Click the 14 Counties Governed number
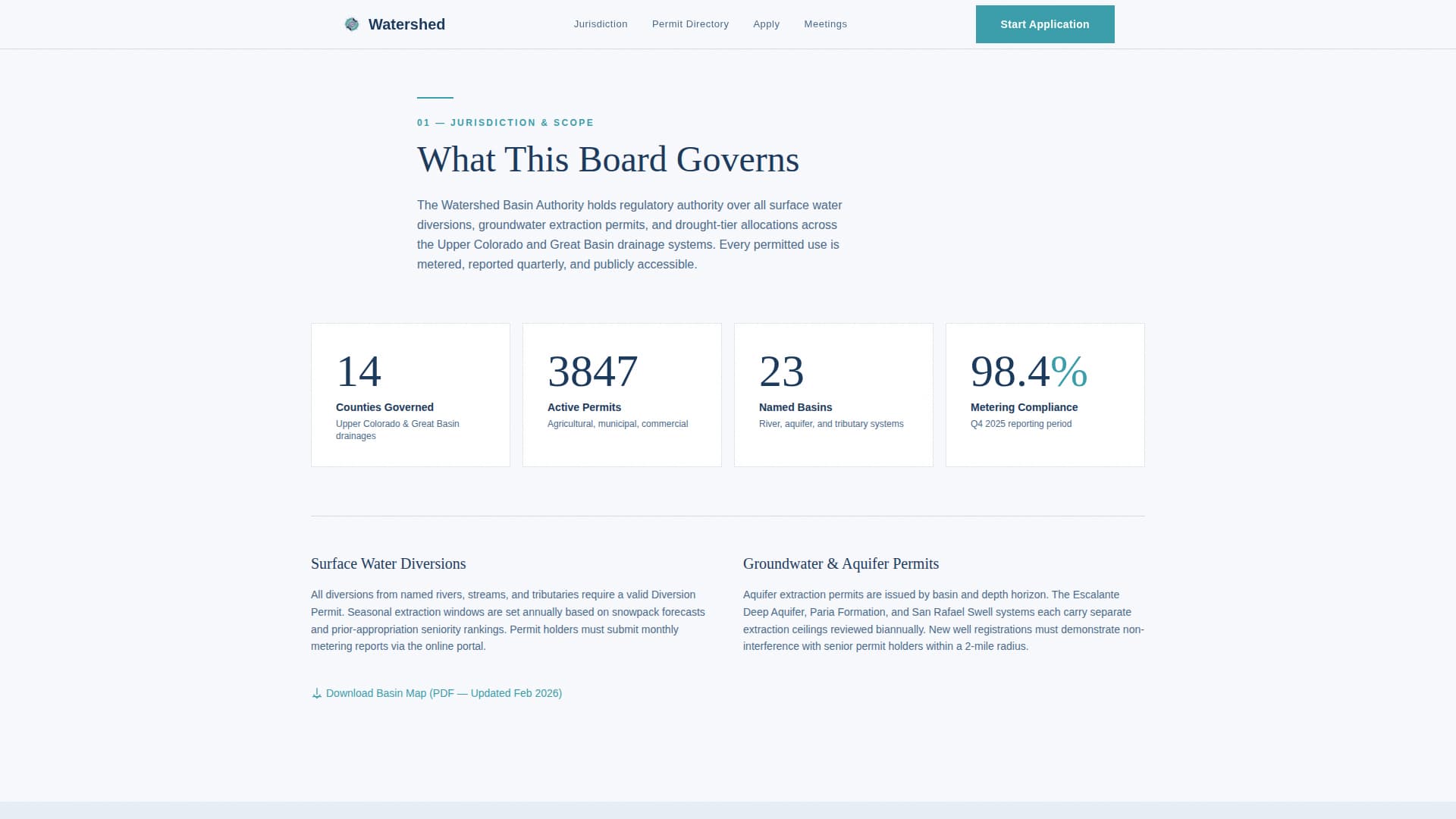The image size is (1456, 819). pos(359,372)
